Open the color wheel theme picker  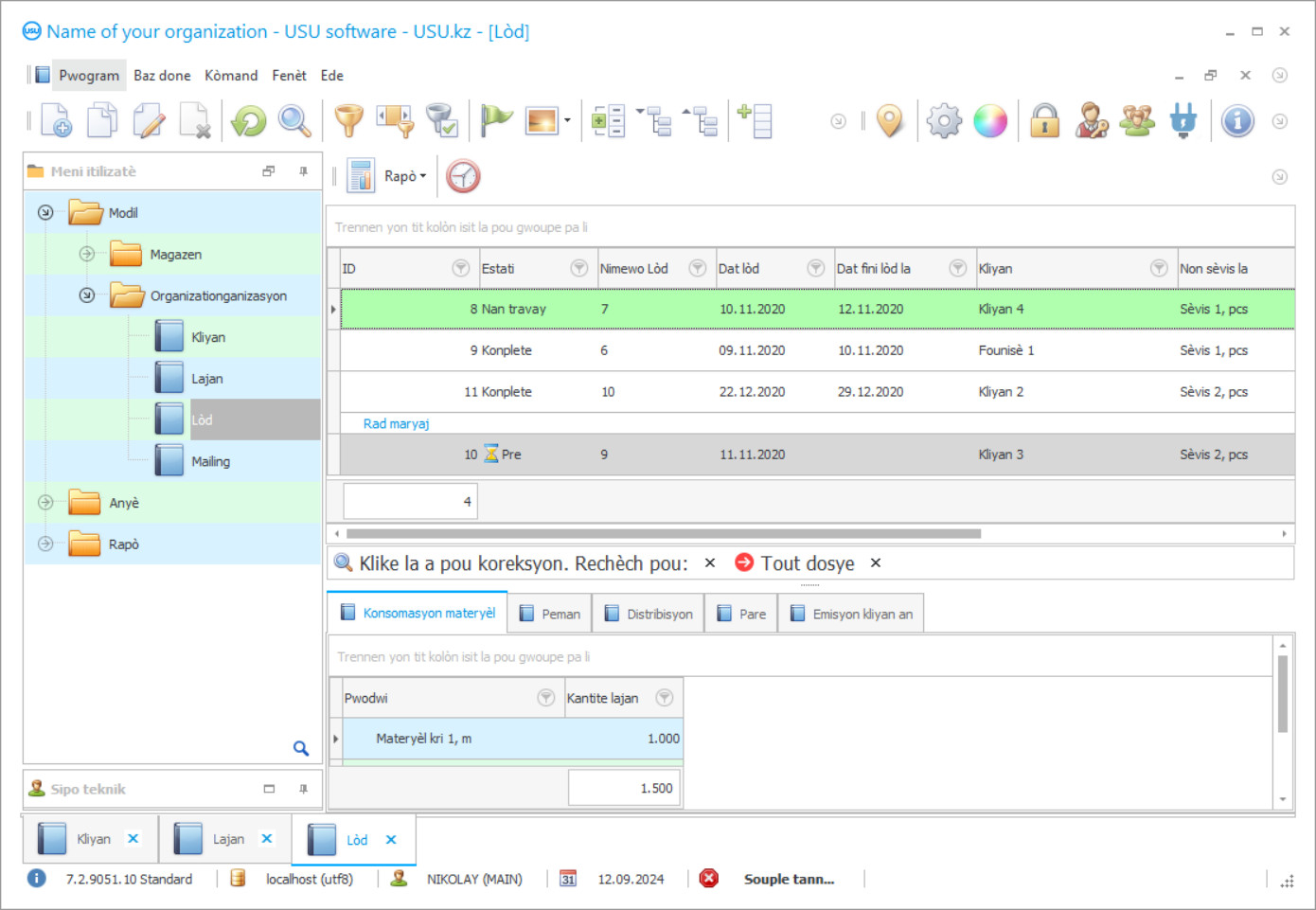990,121
